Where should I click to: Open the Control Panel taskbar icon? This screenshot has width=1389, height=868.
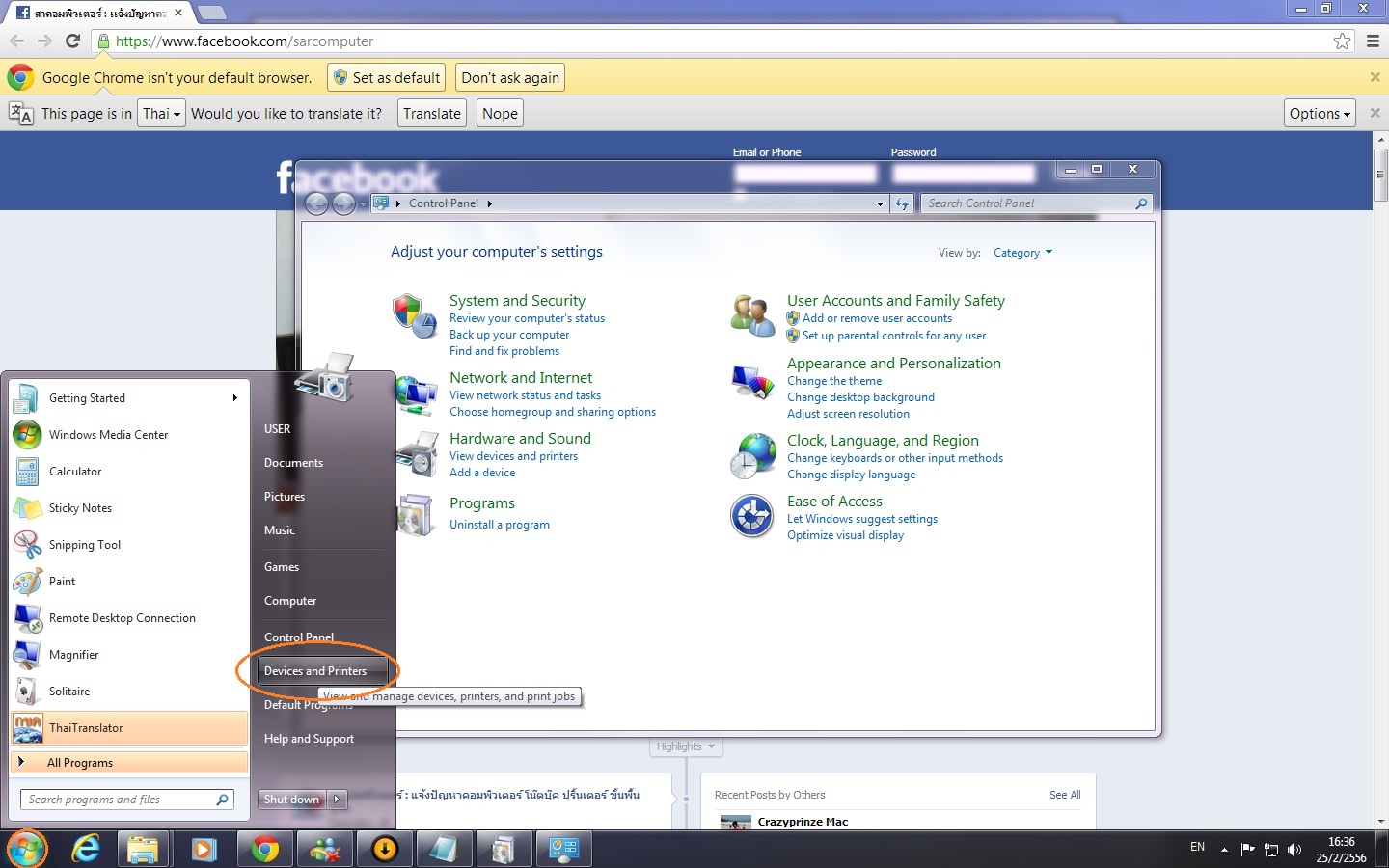[x=563, y=849]
